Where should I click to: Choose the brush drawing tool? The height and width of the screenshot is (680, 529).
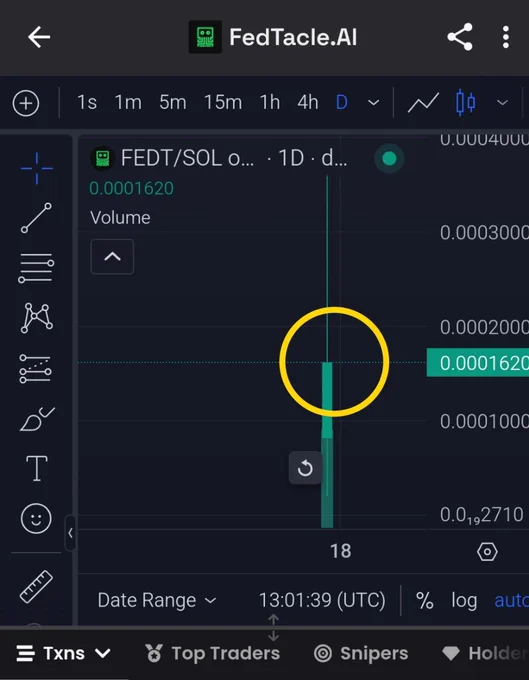pos(37,419)
